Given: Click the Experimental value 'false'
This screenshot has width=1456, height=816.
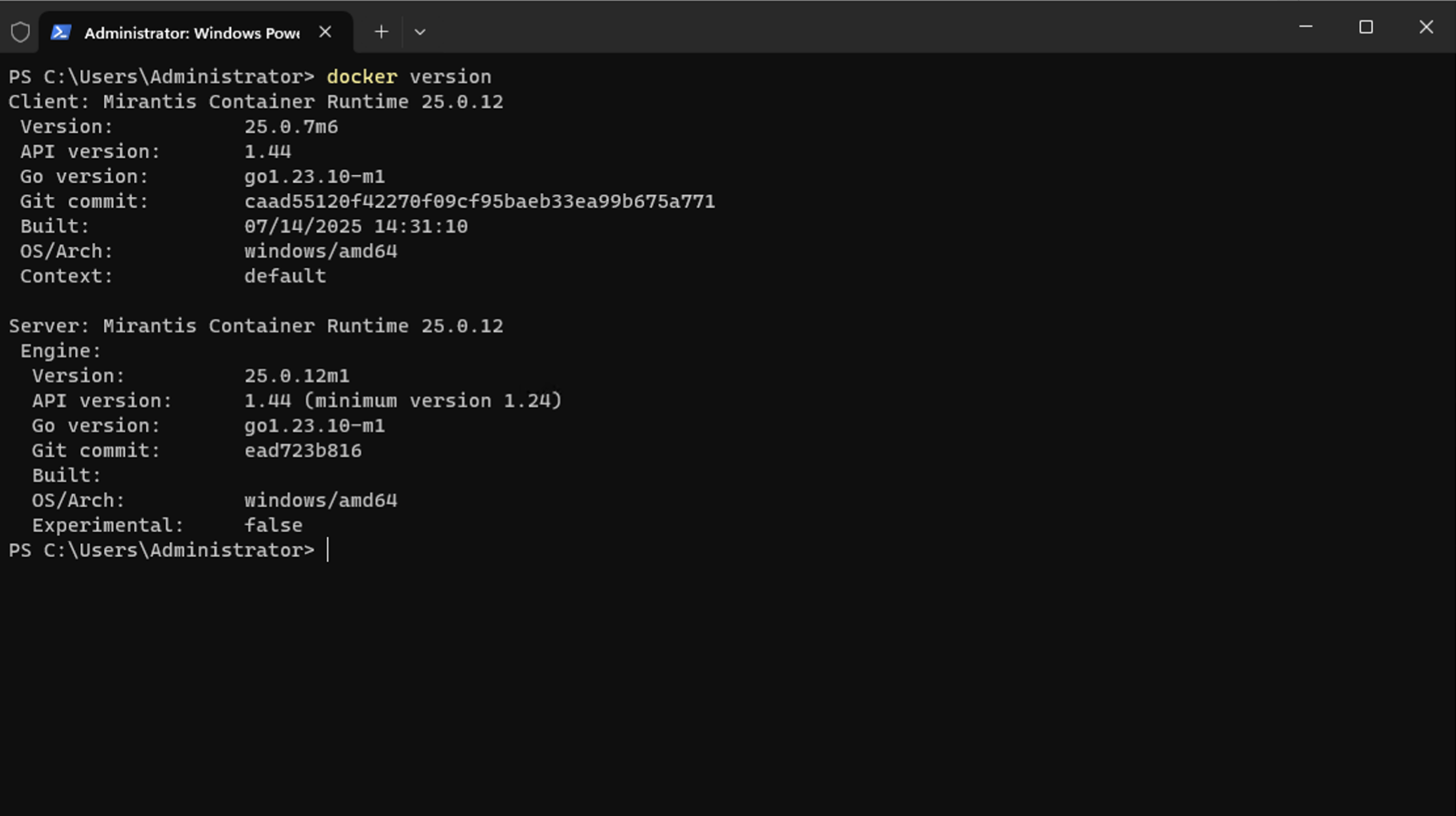Looking at the screenshot, I should pos(274,525).
